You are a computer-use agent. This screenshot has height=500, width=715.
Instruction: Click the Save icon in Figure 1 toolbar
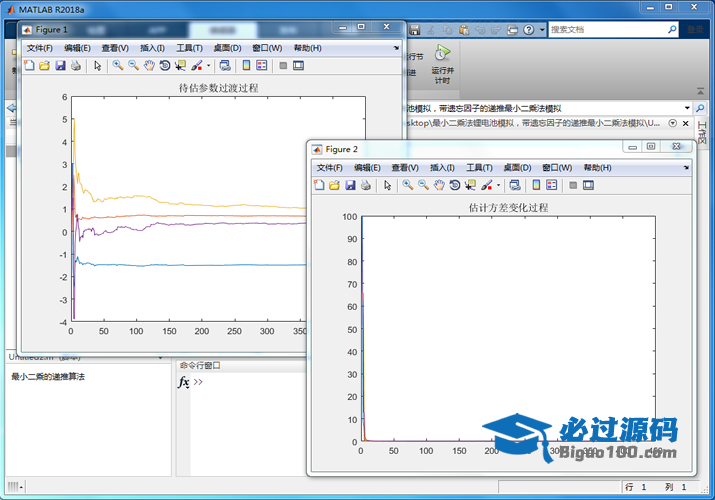coord(60,66)
